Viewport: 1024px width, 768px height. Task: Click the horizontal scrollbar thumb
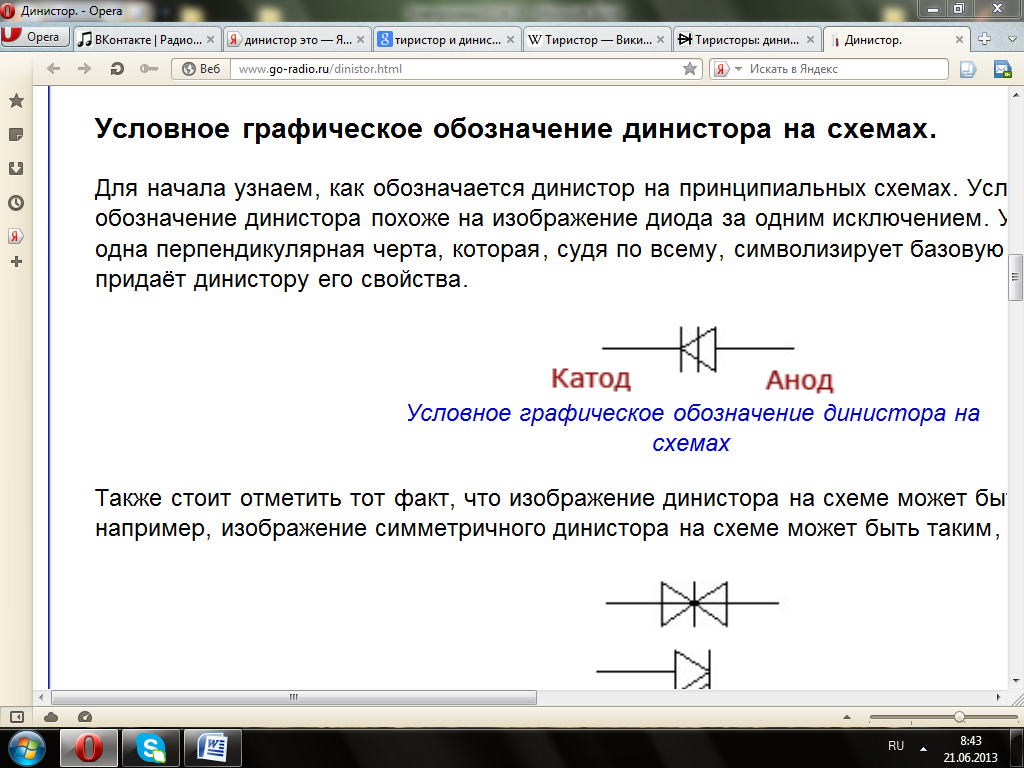click(x=294, y=697)
